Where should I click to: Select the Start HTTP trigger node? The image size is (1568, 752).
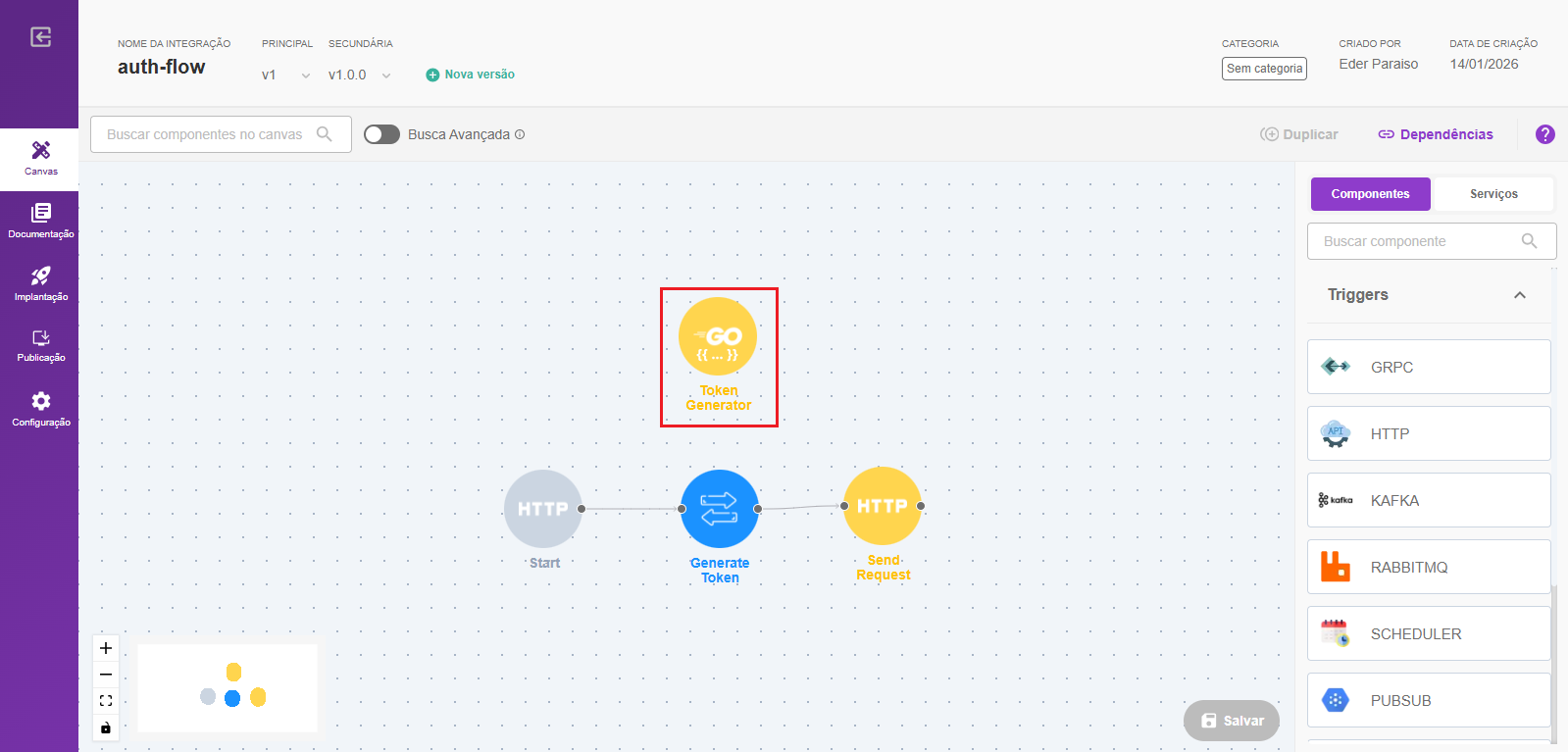(x=542, y=509)
